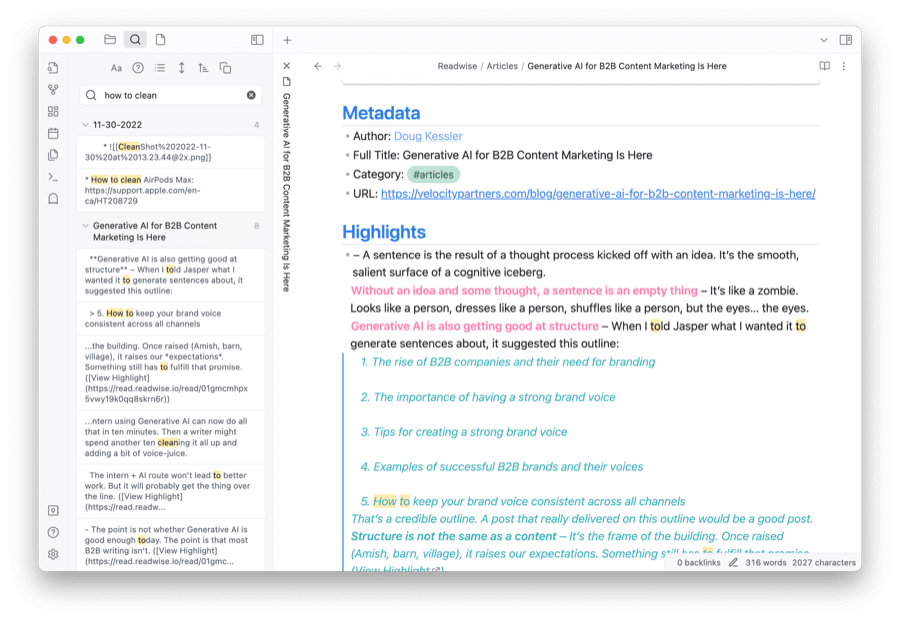
Task: Click 'Structure is not the same' bold text
Action: [x=453, y=537]
